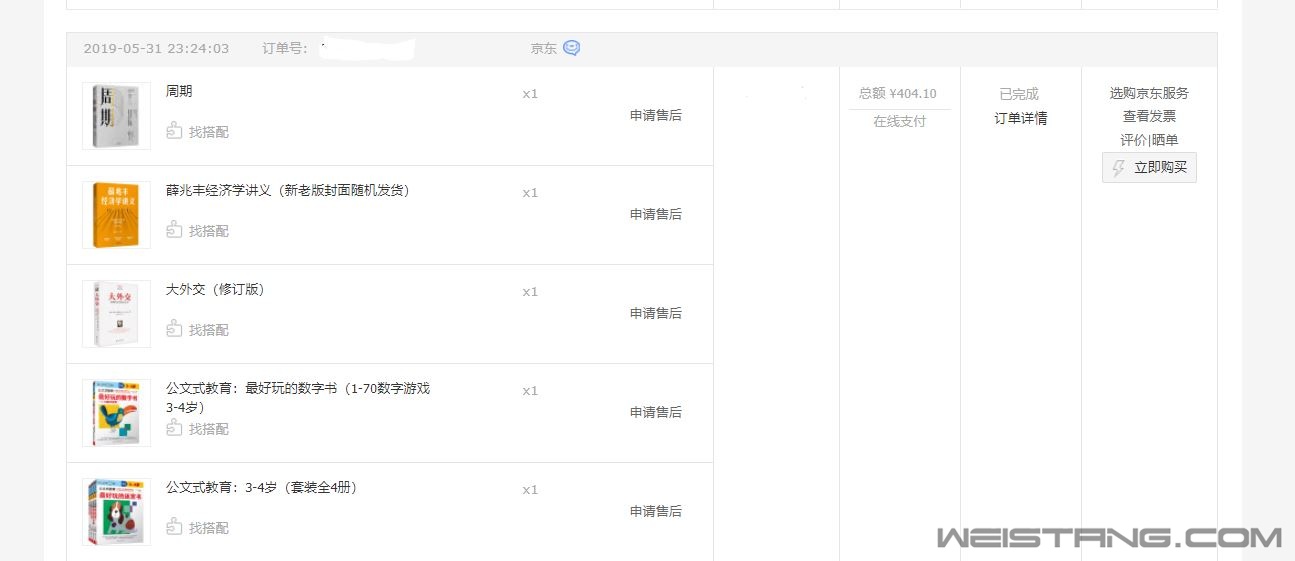Click 找搭配 text under 薛兆丰经济学讲义
This screenshot has height=561, width=1295.
point(209,231)
